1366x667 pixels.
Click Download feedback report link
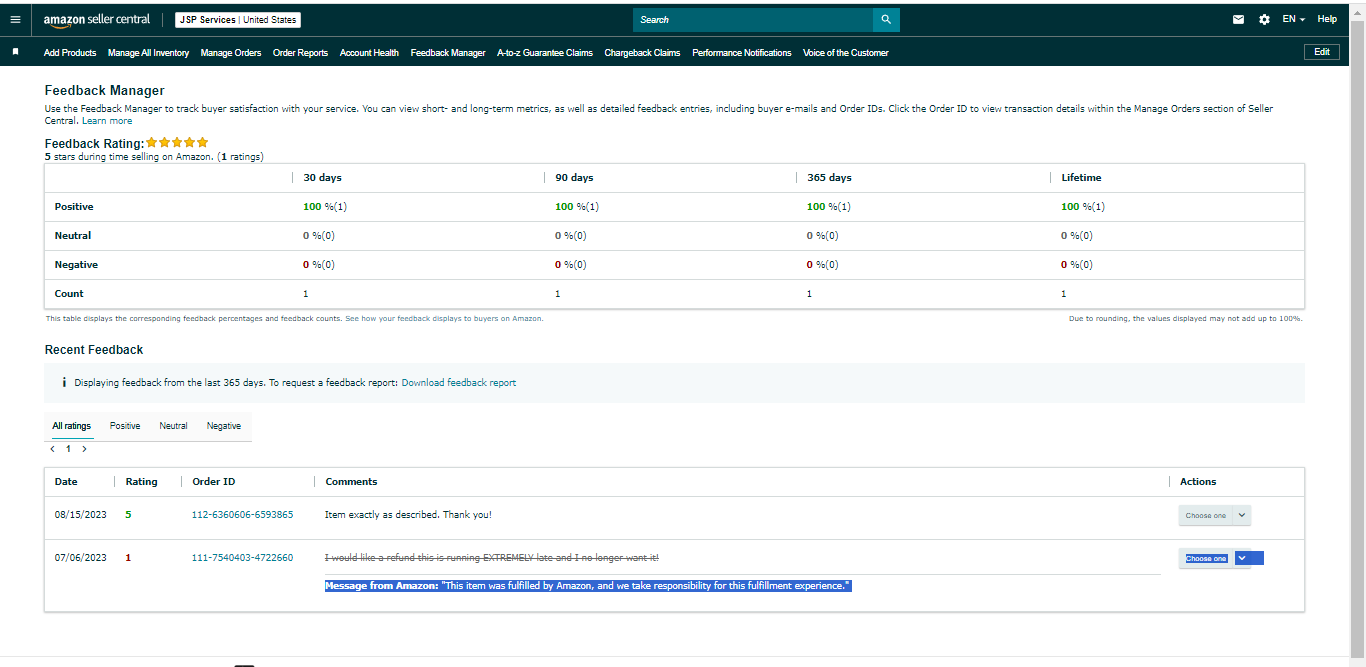[459, 383]
